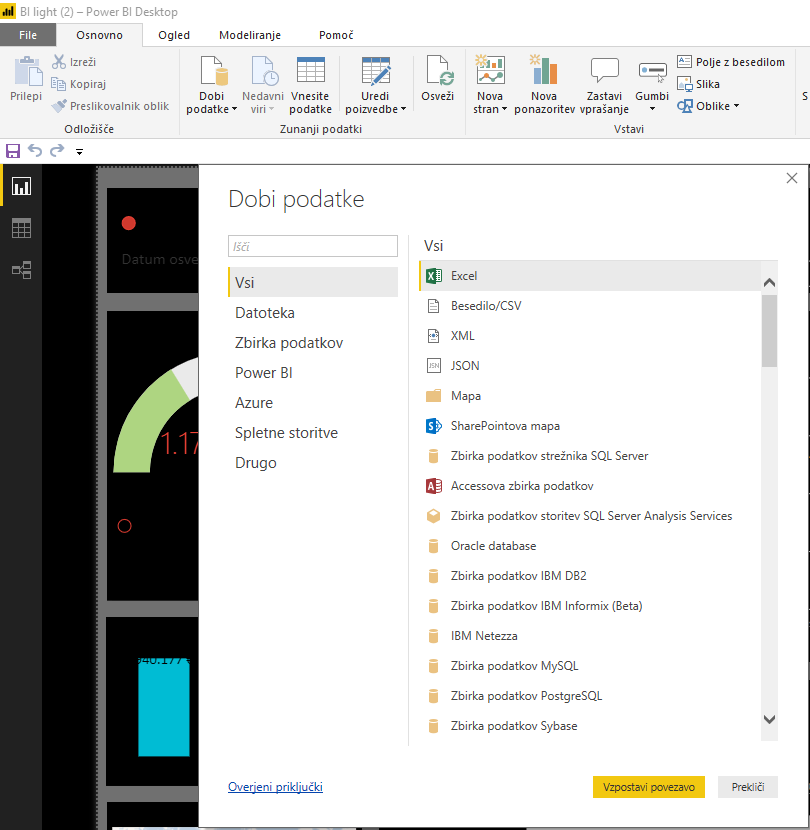
Task: Click the connector list scroll up arrow
Action: tap(769, 282)
